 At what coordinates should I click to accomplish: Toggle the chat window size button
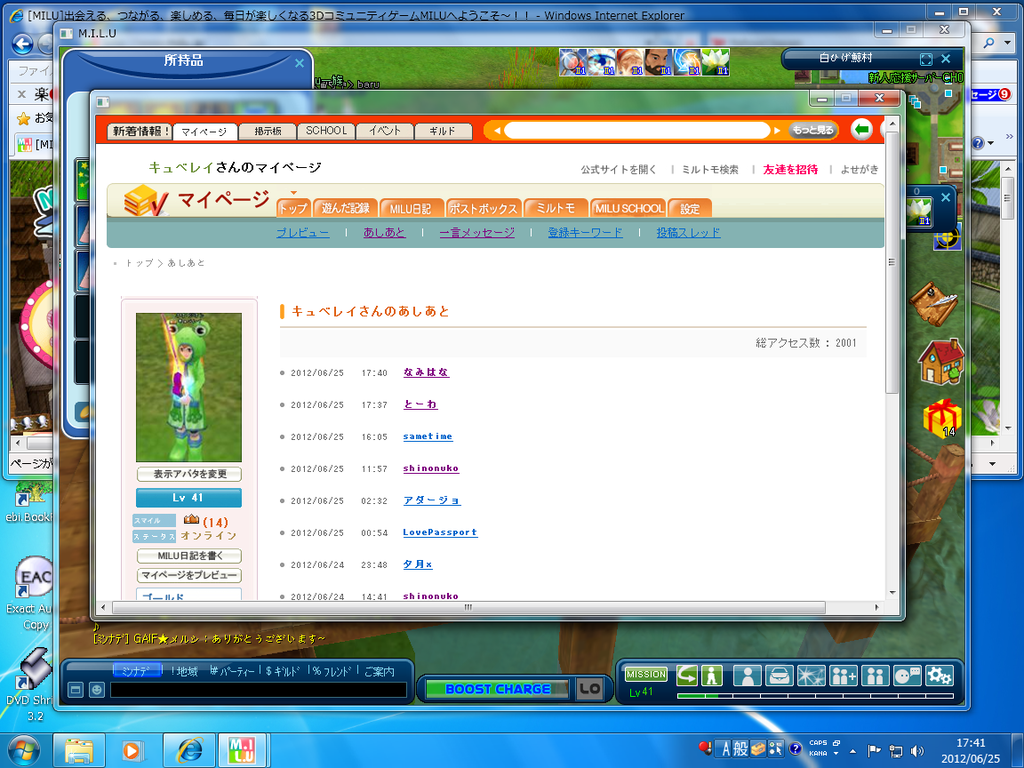76,690
